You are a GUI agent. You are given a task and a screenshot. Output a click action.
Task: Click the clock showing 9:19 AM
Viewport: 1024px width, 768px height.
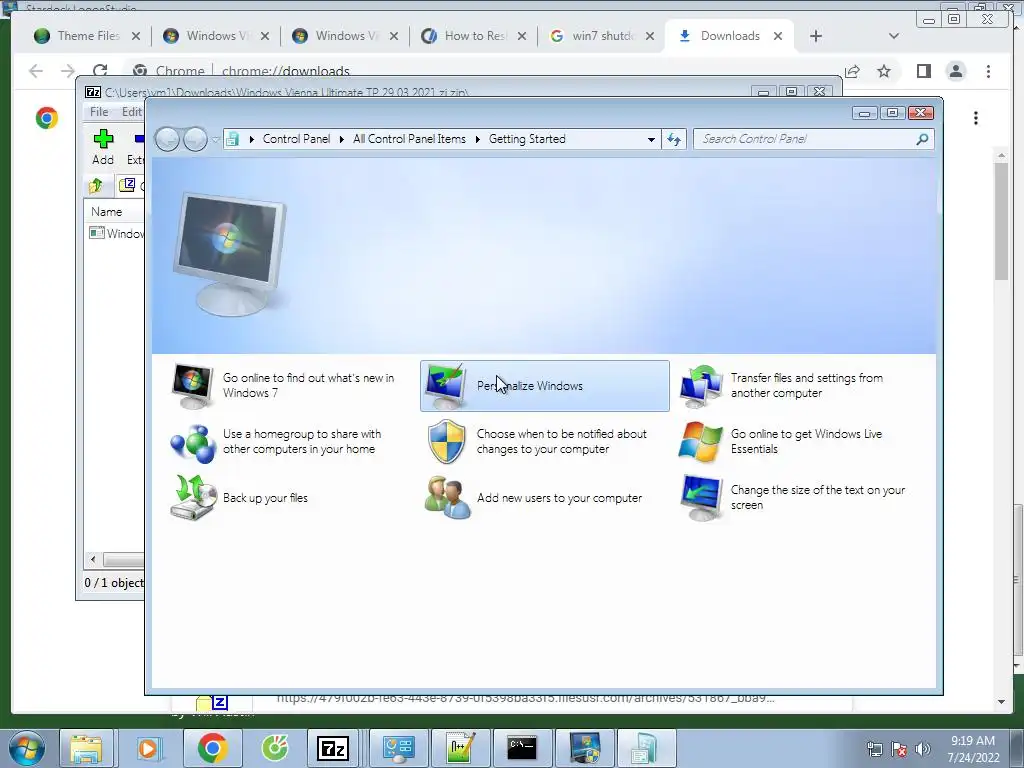(x=973, y=741)
